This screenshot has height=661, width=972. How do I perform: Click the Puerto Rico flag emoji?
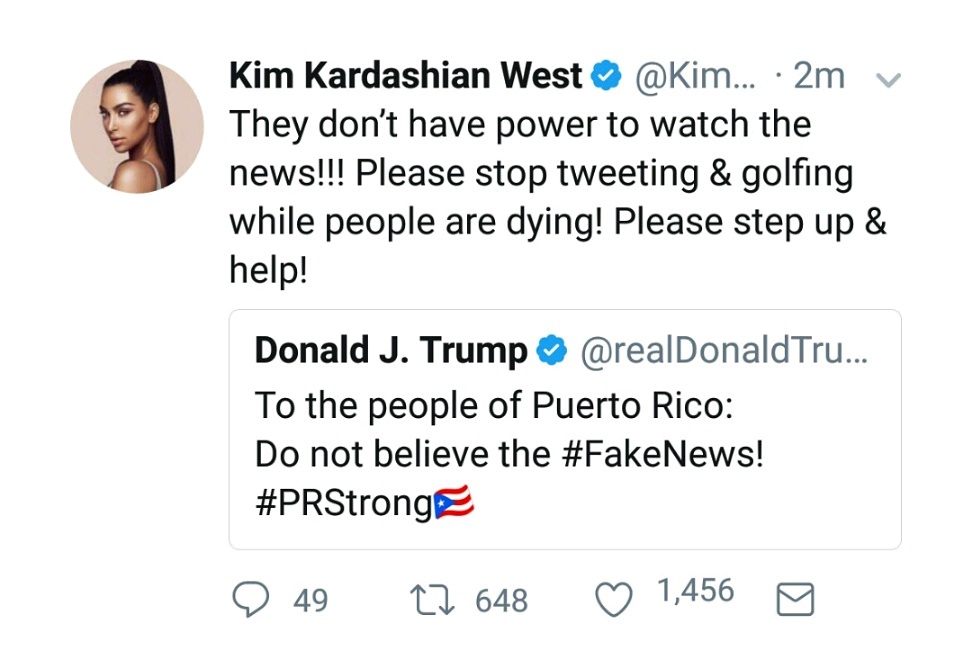454,504
